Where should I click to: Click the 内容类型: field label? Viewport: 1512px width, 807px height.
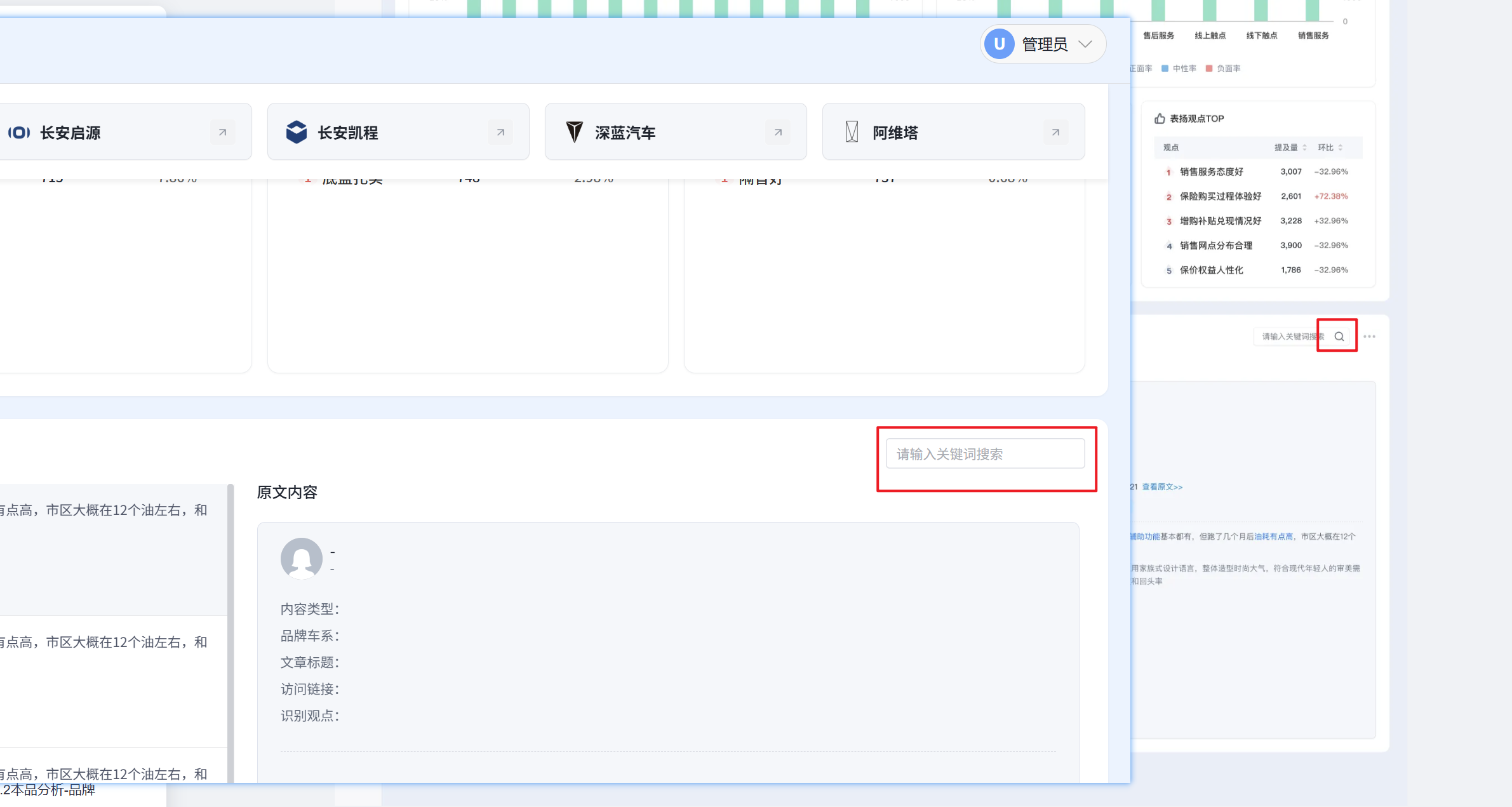(x=310, y=609)
